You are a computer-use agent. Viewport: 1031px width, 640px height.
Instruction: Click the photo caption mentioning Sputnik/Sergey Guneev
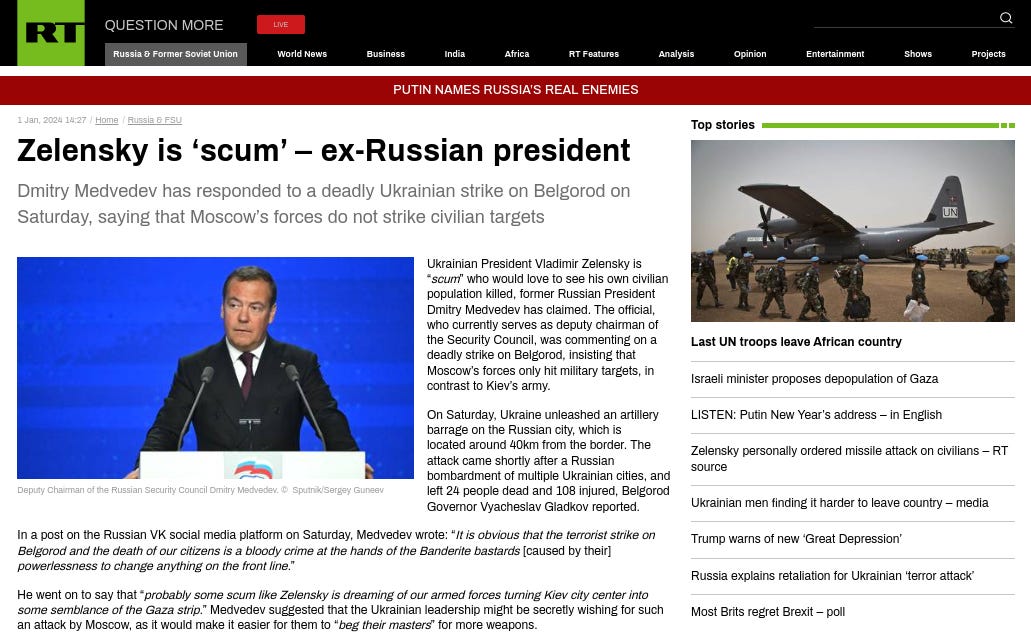click(200, 490)
